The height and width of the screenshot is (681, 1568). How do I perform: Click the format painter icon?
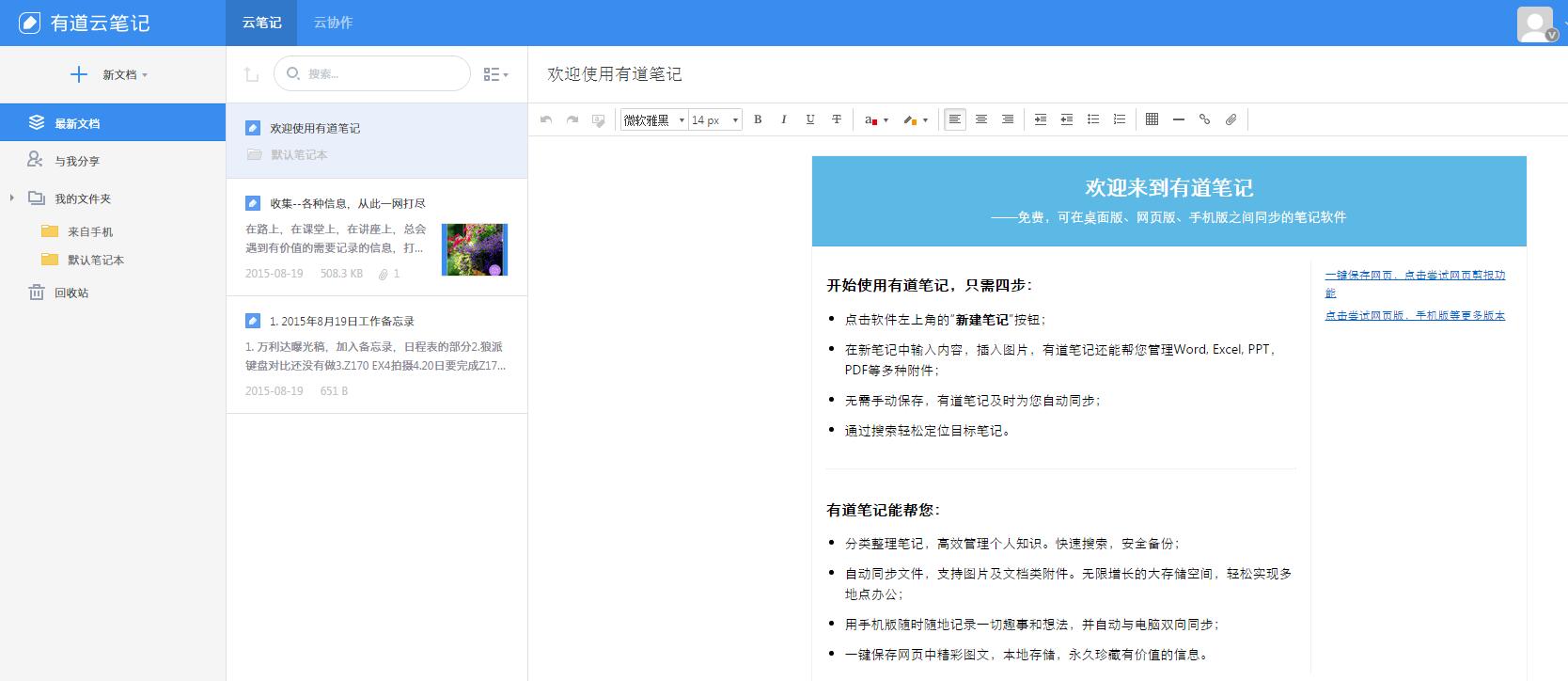(598, 119)
